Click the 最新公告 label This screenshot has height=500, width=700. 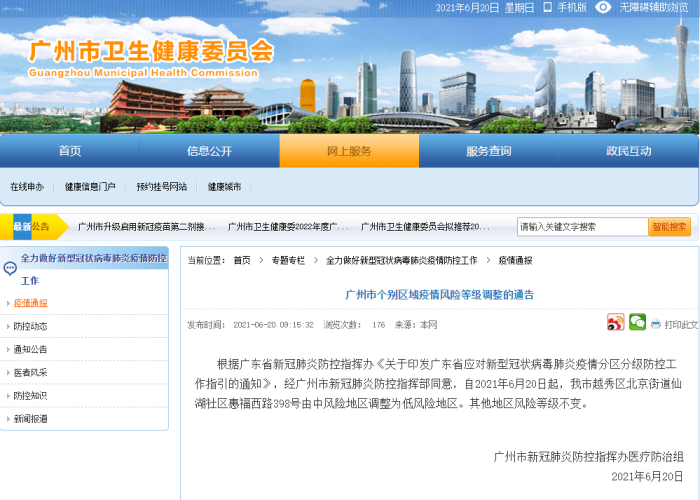[x=31, y=227]
